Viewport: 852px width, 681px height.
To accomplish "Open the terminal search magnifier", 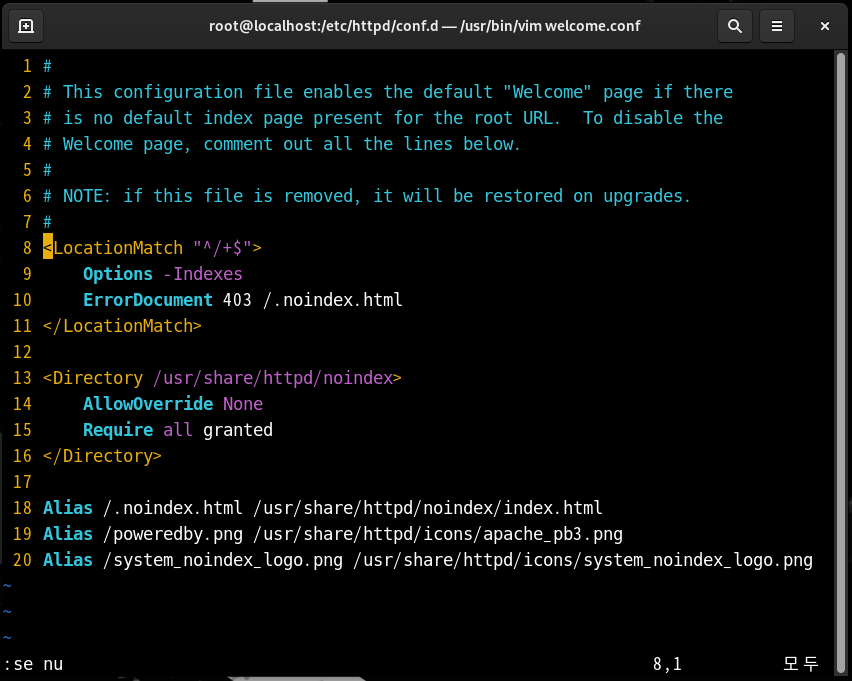I will (735, 26).
